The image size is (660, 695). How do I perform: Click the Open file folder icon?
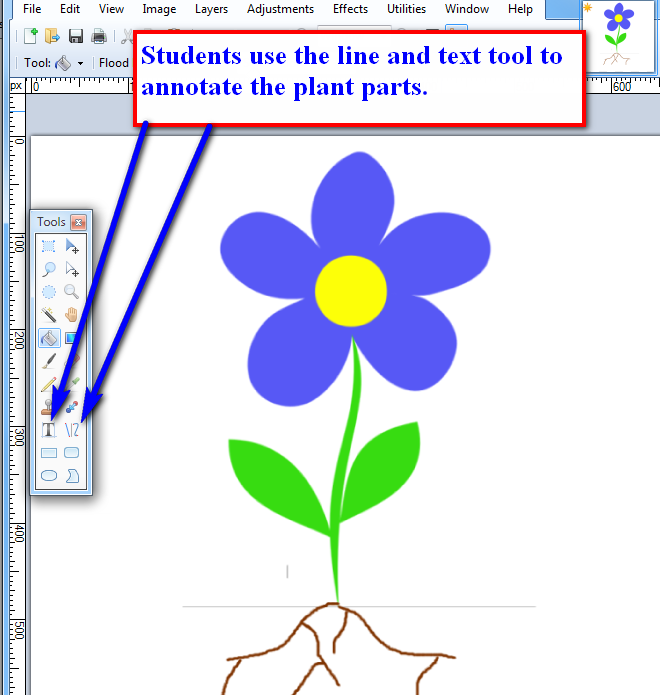coord(52,36)
